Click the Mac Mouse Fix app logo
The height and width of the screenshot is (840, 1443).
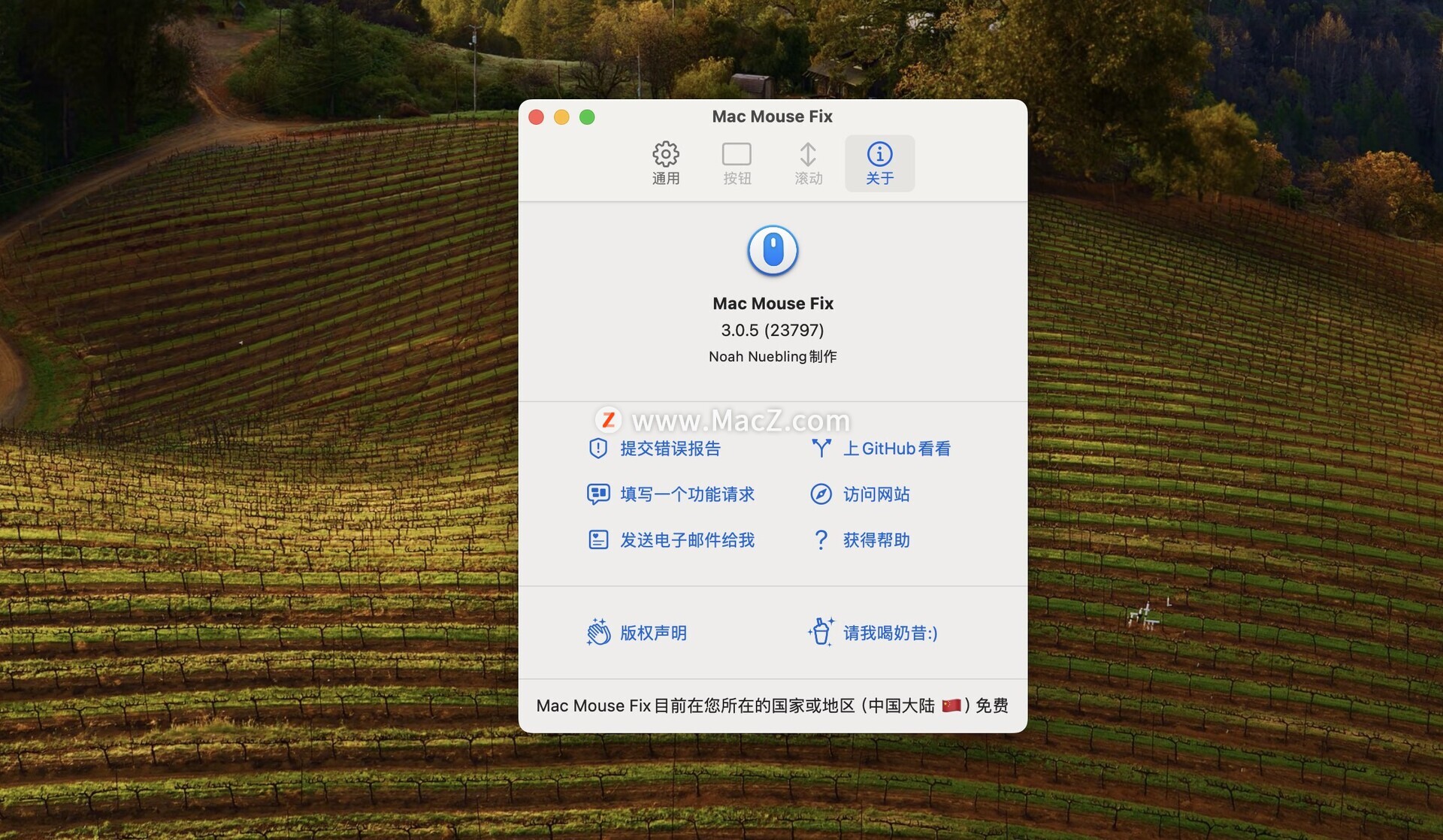(773, 251)
